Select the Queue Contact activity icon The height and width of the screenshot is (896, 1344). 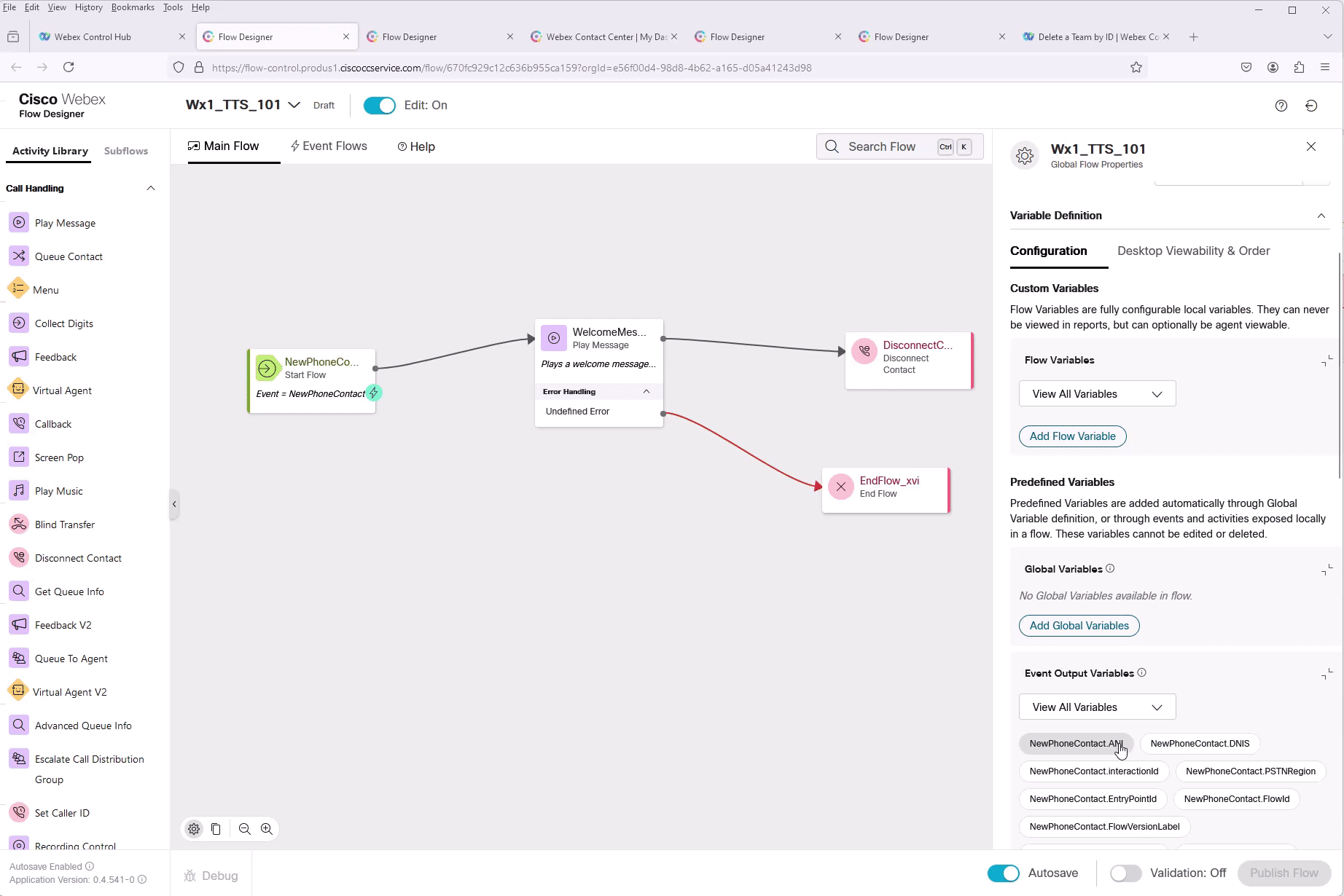[19, 256]
